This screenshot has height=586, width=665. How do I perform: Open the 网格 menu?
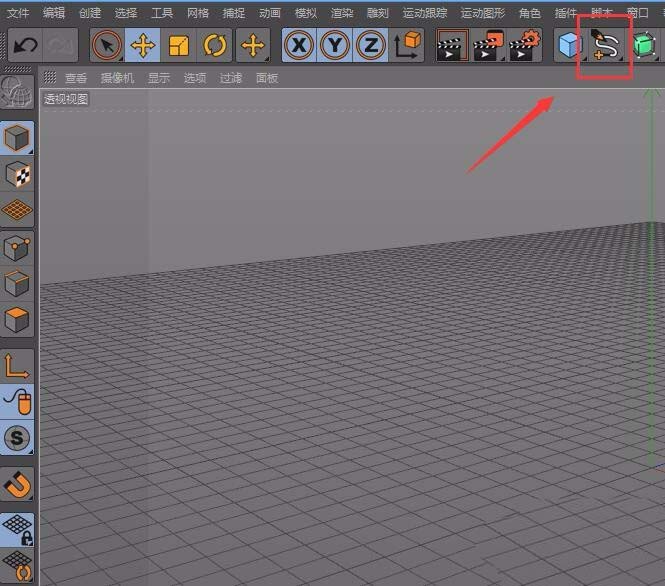(x=198, y=13)
